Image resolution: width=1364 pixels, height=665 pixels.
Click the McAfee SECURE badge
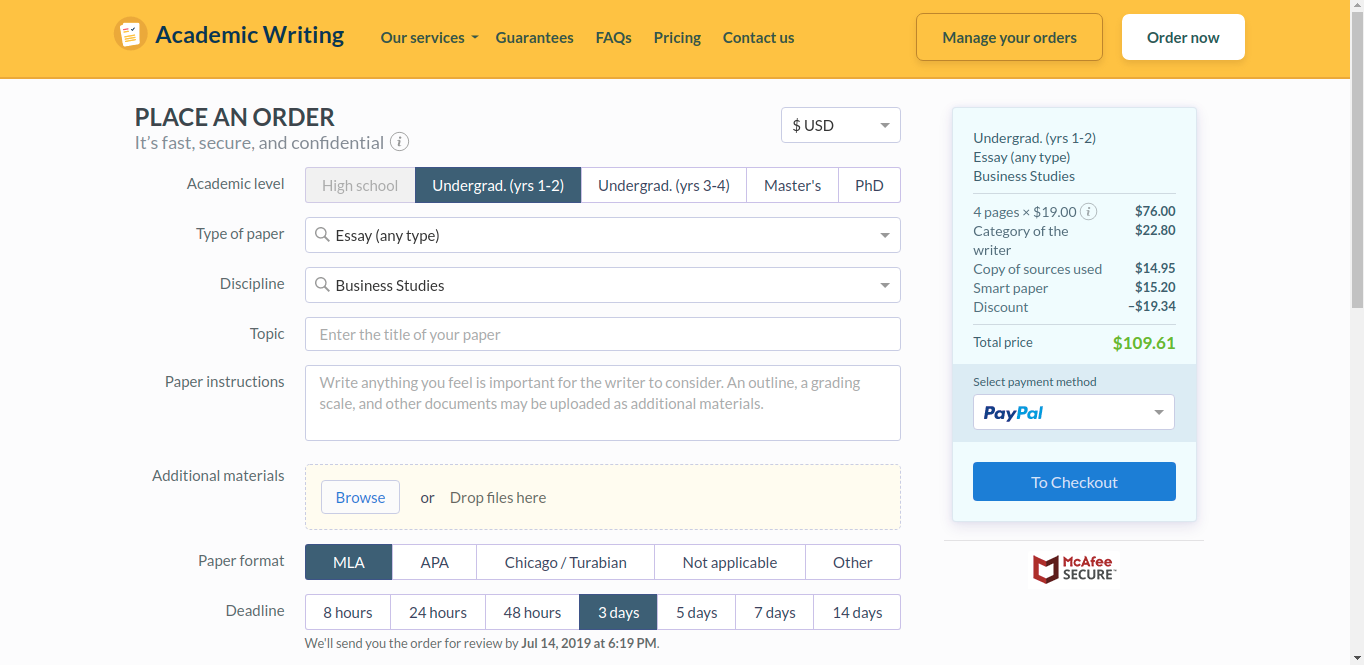pyautogui.click(x=1074, y=569)
